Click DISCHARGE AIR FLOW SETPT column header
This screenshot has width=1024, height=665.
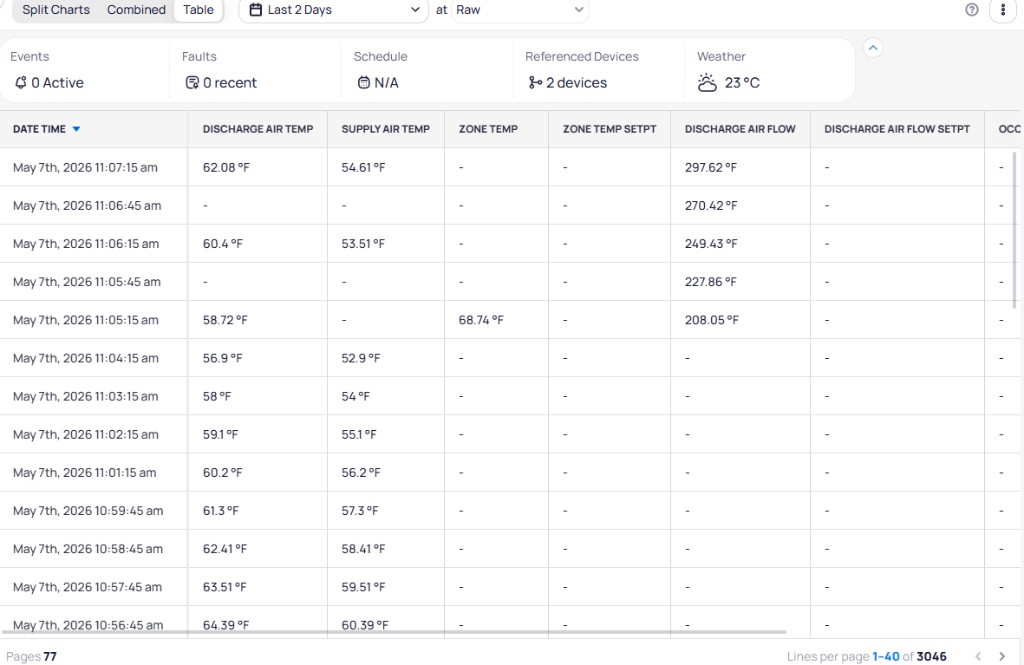click(897, 129)
